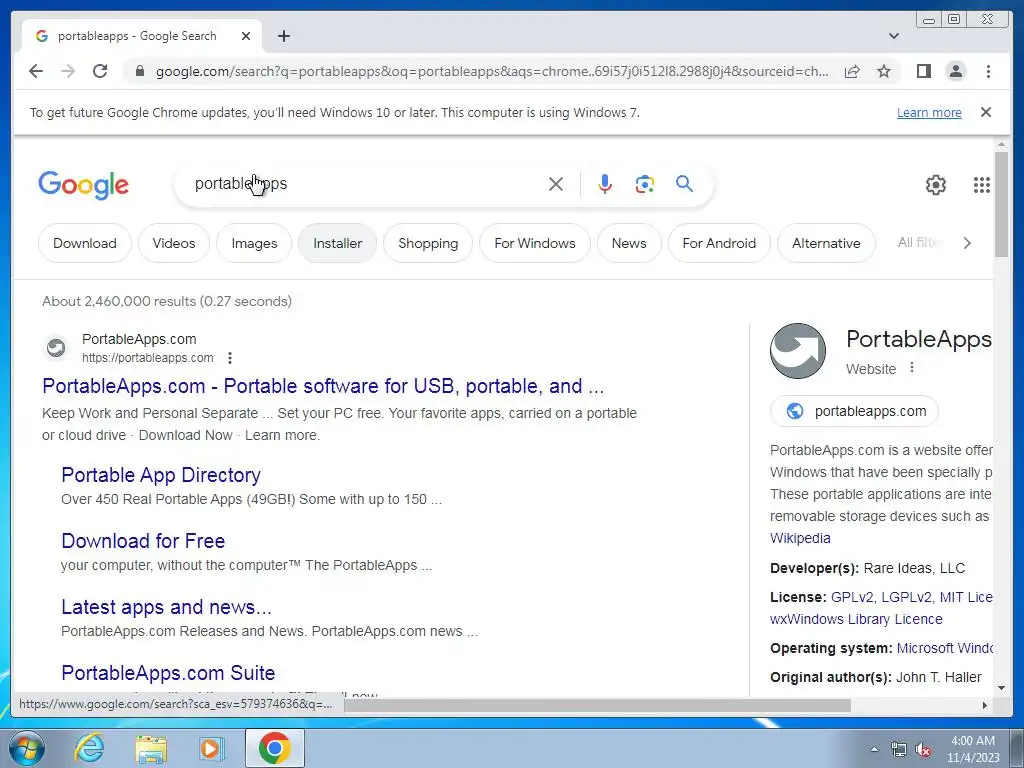Open the Chrome profile avatar

(x=955, y=71)
